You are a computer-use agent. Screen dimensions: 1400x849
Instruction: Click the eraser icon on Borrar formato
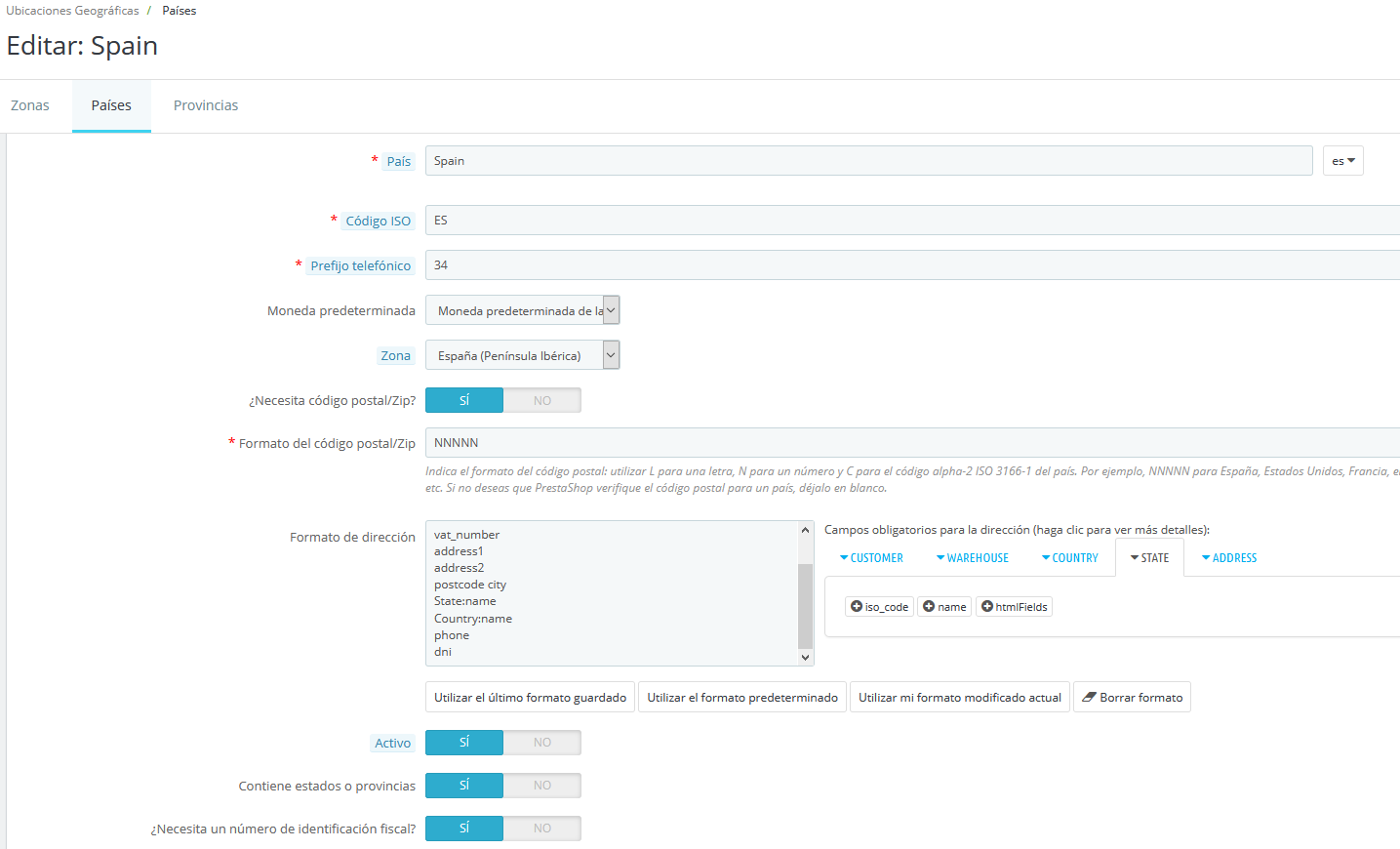pyautogui.click(x=1089, y=697)
